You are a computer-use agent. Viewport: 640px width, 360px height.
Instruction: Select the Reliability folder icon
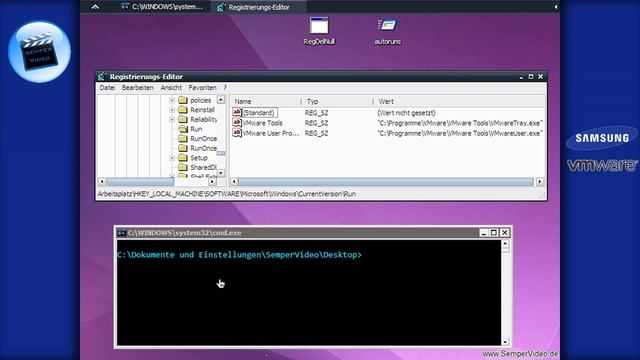tap(183, 119)
